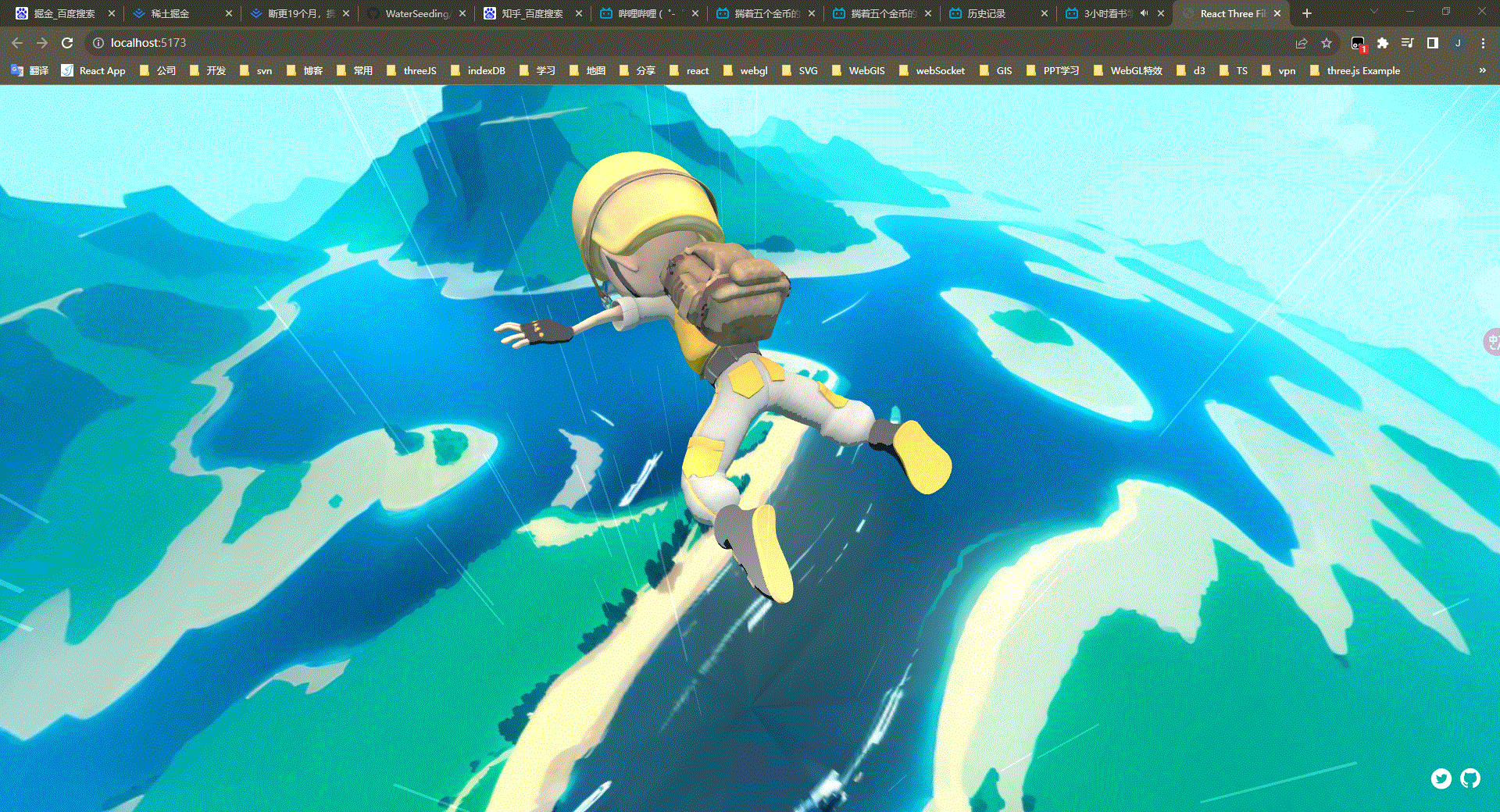The width and height of the screenshot is (1500, 812).
Task: Open the 翻译 bookmark
Action: point(30,70)
